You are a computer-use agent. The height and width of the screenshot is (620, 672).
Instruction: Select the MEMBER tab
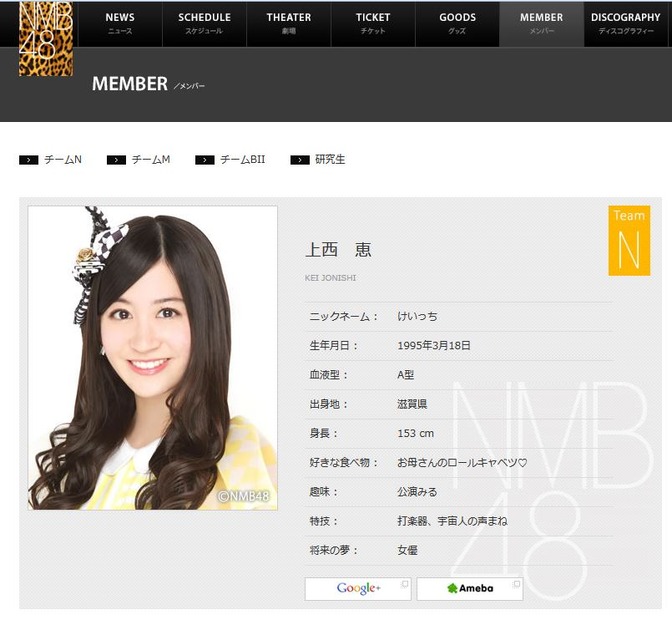[x=541, y=24]
